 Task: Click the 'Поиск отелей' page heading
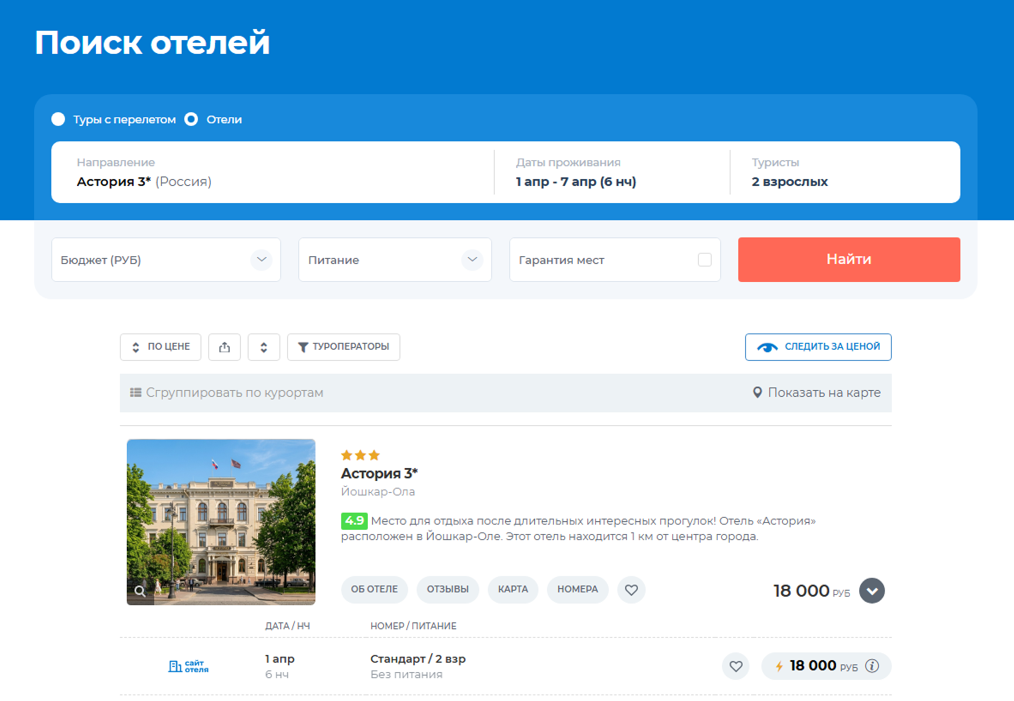click(152, 43)
